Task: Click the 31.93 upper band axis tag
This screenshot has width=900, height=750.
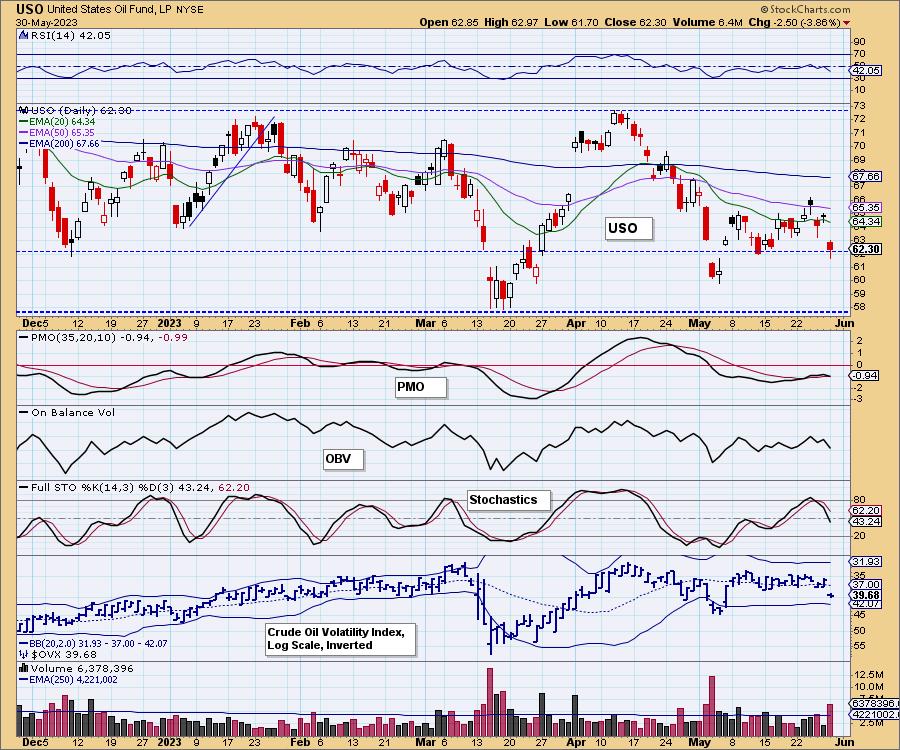Action: [866, 561]
